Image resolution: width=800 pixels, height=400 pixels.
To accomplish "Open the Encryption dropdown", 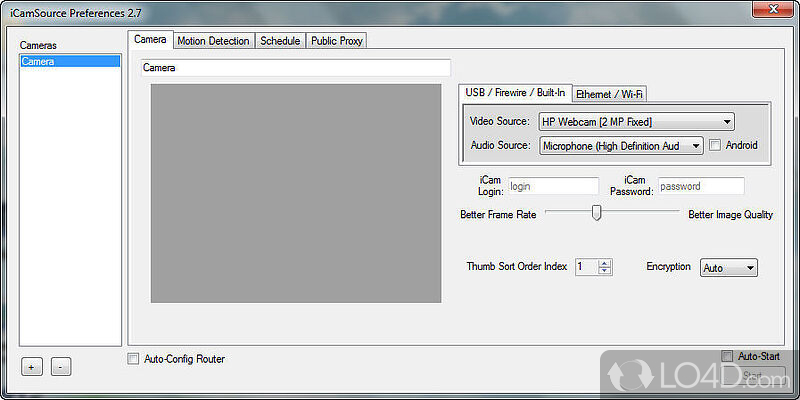I will tap(729, 268).
